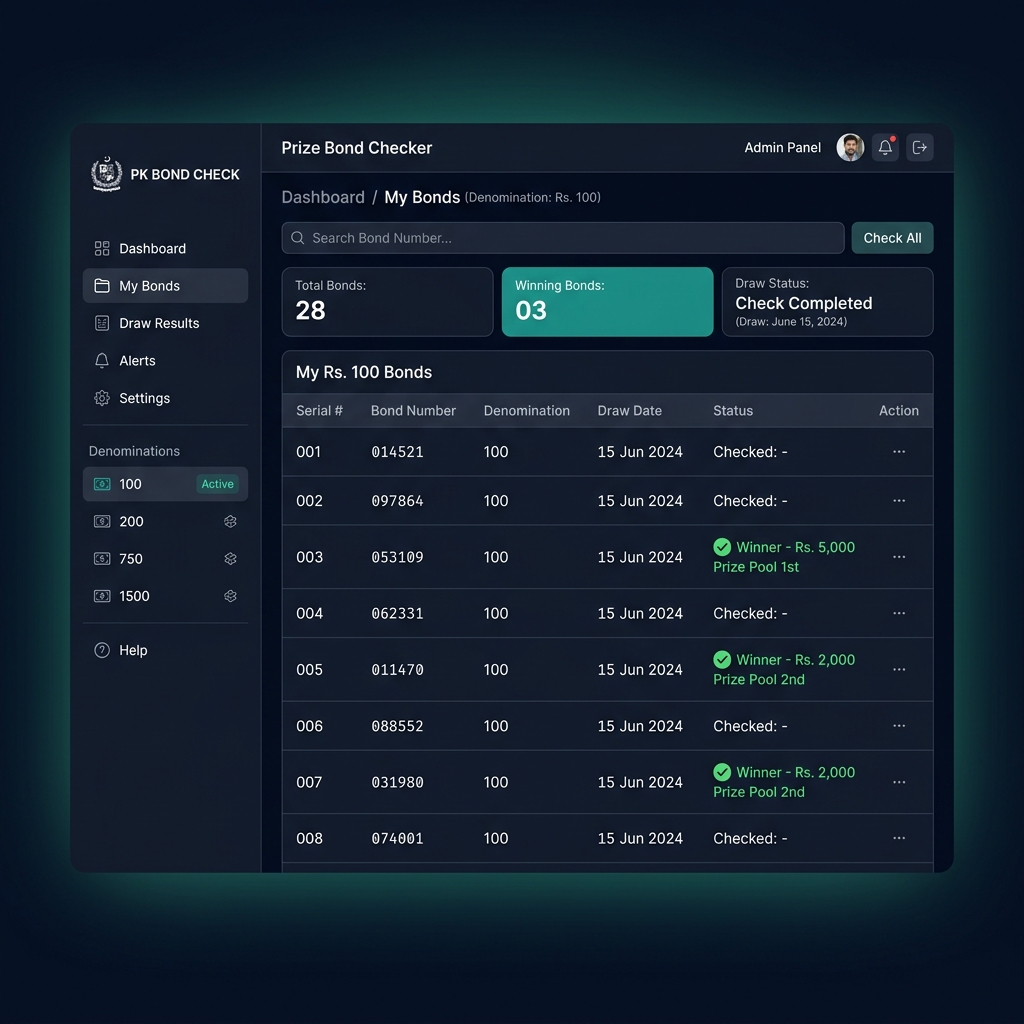Click bond number 088552
The width and height of the screenshot is (1024, 1024).
[397, 726]
